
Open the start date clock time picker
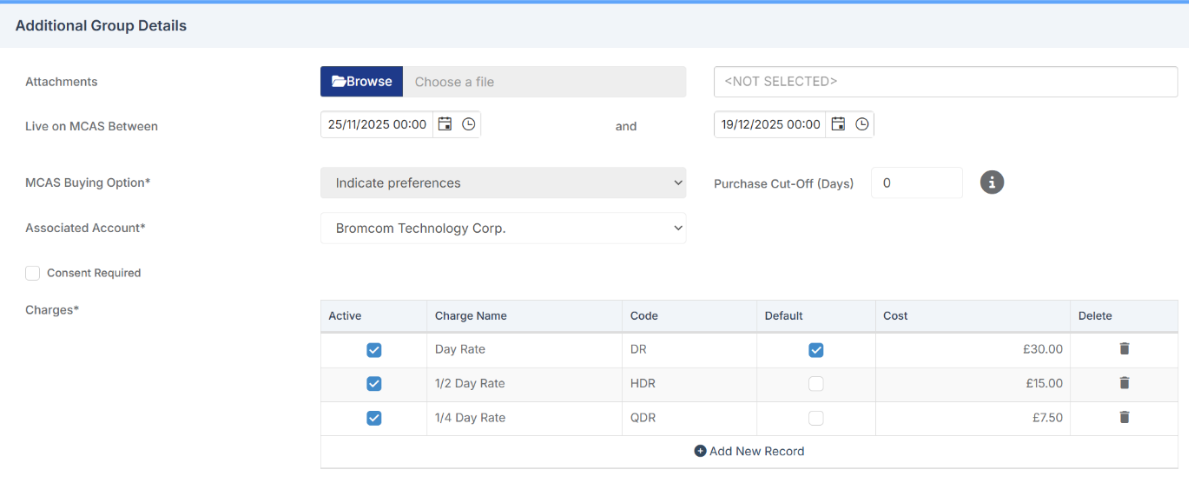click(x=468, y=124)
